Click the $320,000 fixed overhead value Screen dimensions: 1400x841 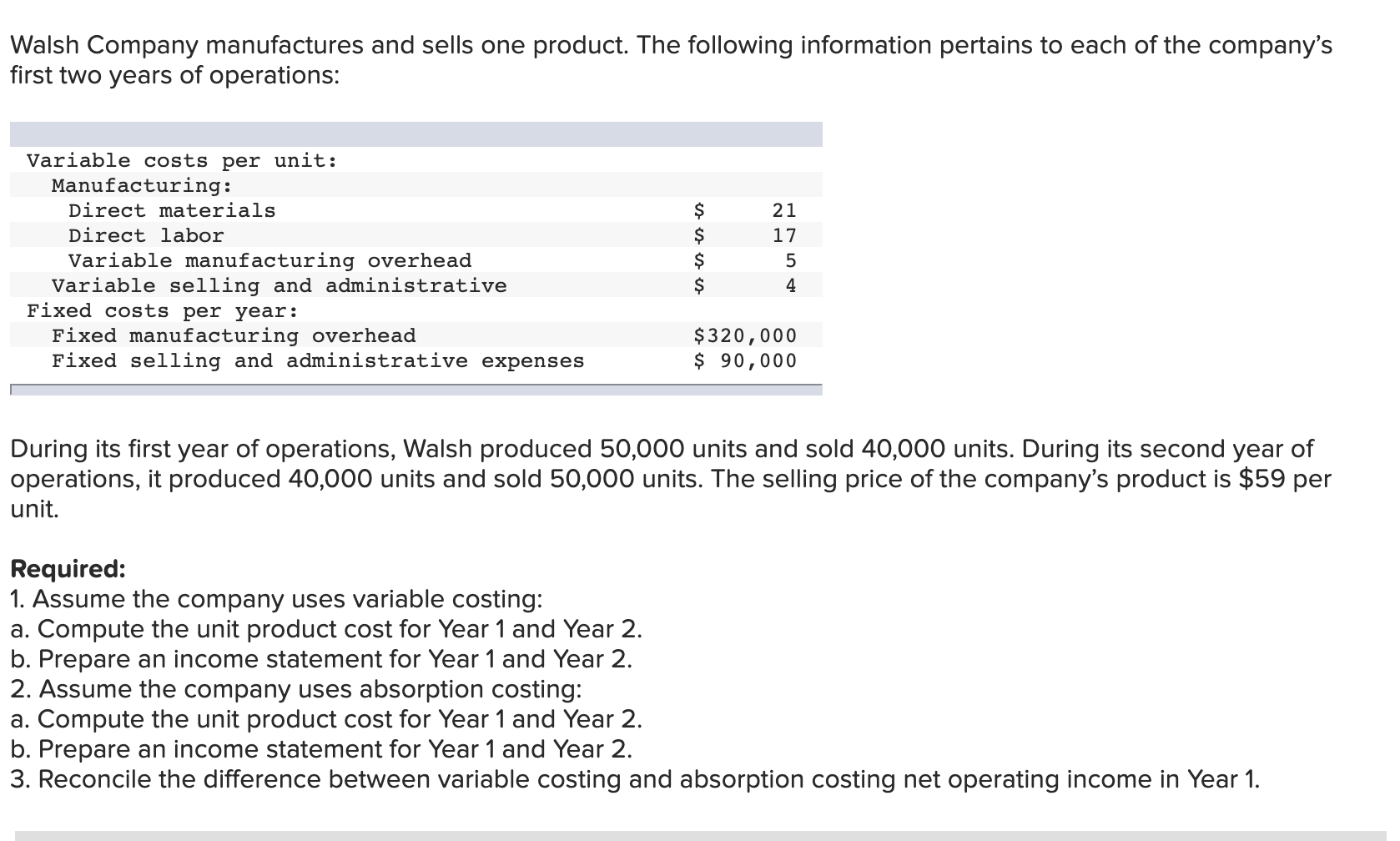coord(745,335)
